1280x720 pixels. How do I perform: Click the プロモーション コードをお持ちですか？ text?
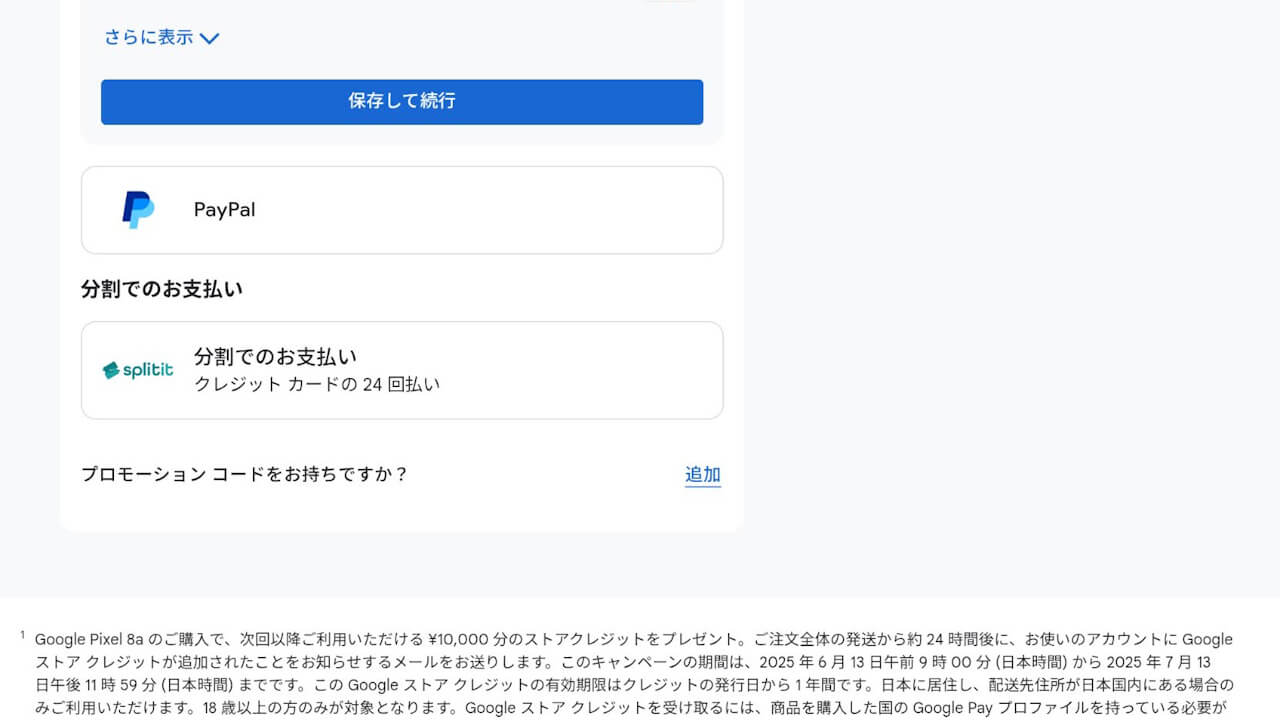click(245, 474)
